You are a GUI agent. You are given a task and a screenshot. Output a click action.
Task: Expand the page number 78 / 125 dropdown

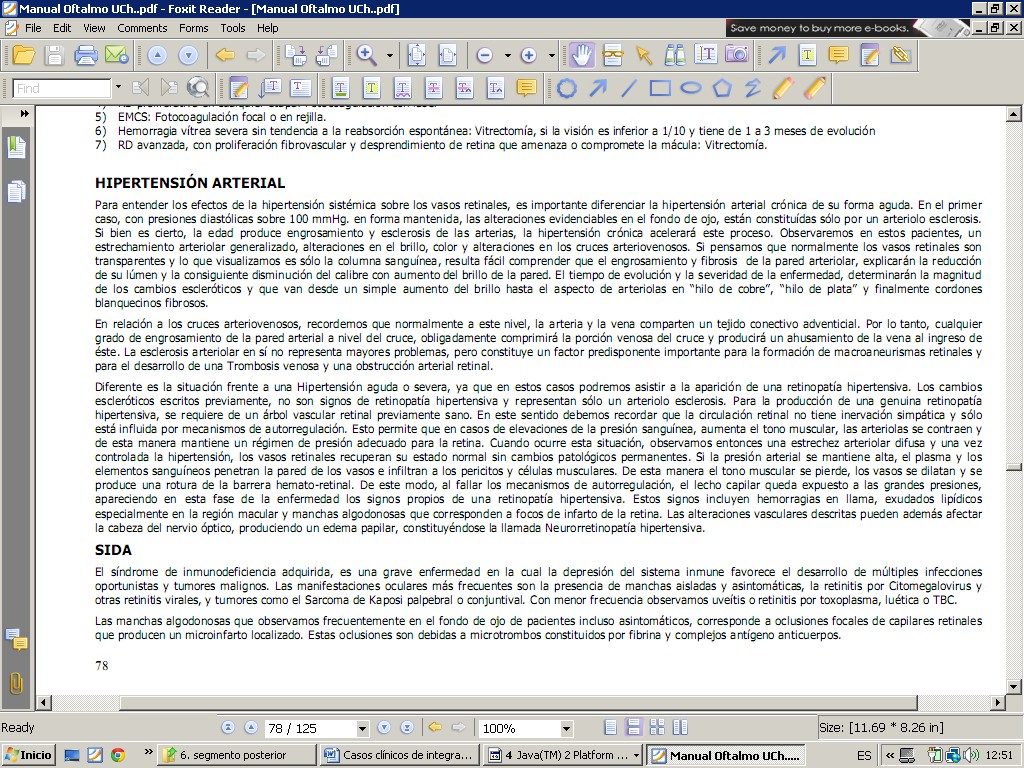coord(362,728)
